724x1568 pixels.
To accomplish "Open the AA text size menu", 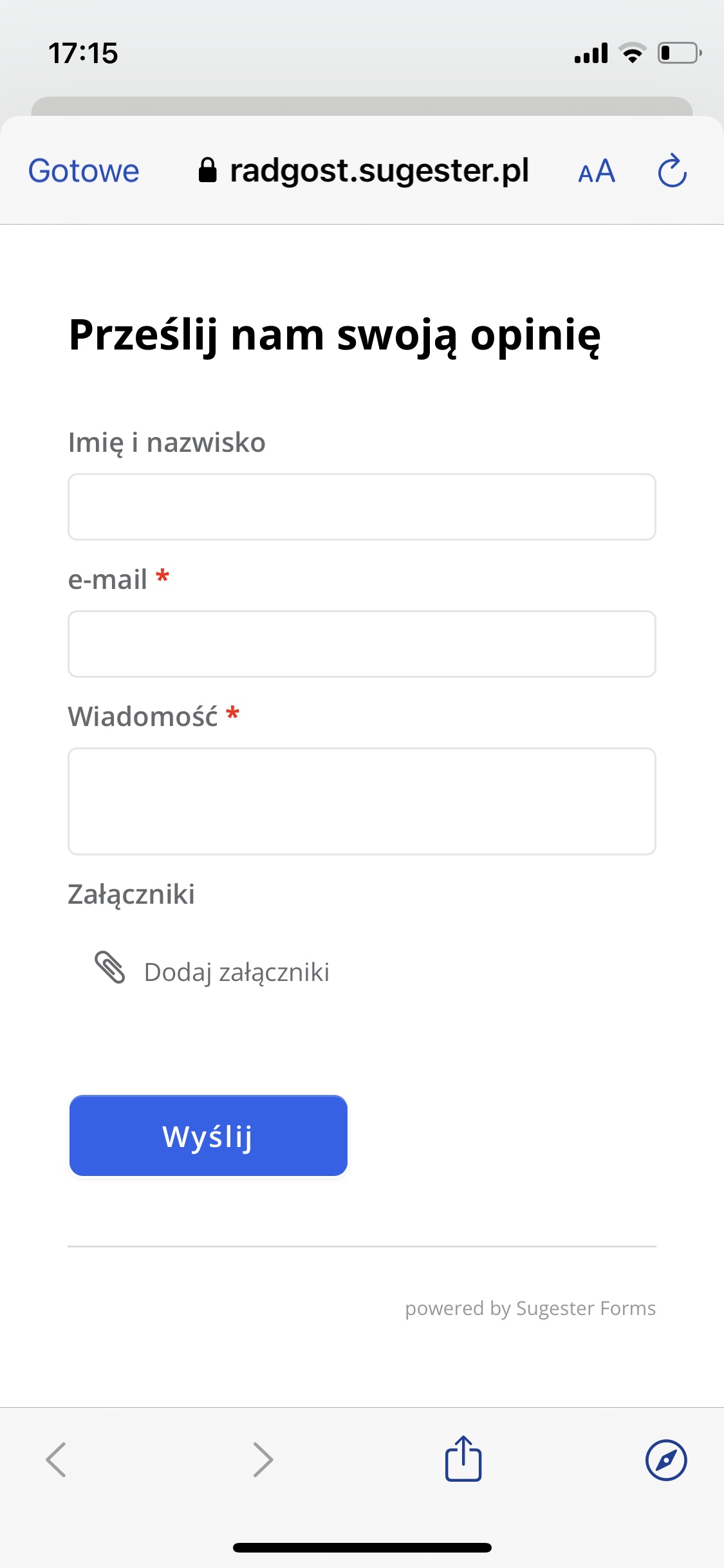I will 597,172.
